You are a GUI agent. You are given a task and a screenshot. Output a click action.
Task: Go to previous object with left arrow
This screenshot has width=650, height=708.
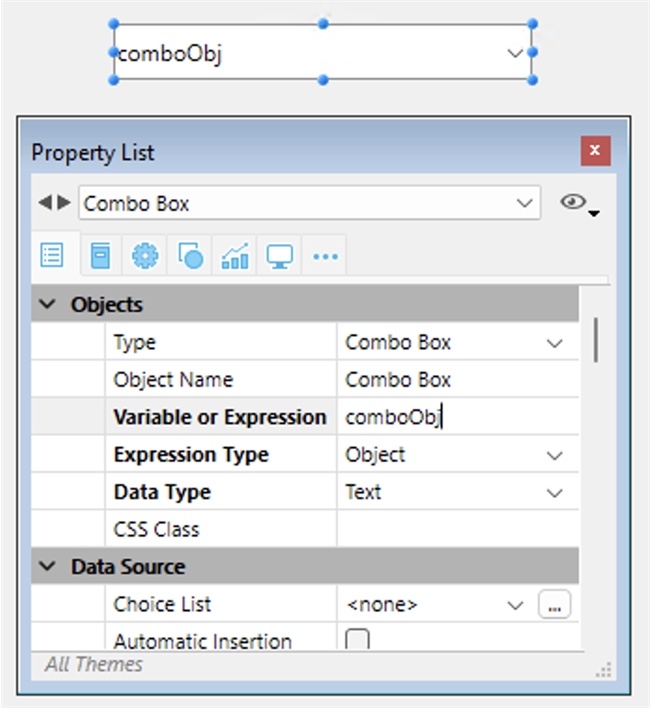pos(44,203)
